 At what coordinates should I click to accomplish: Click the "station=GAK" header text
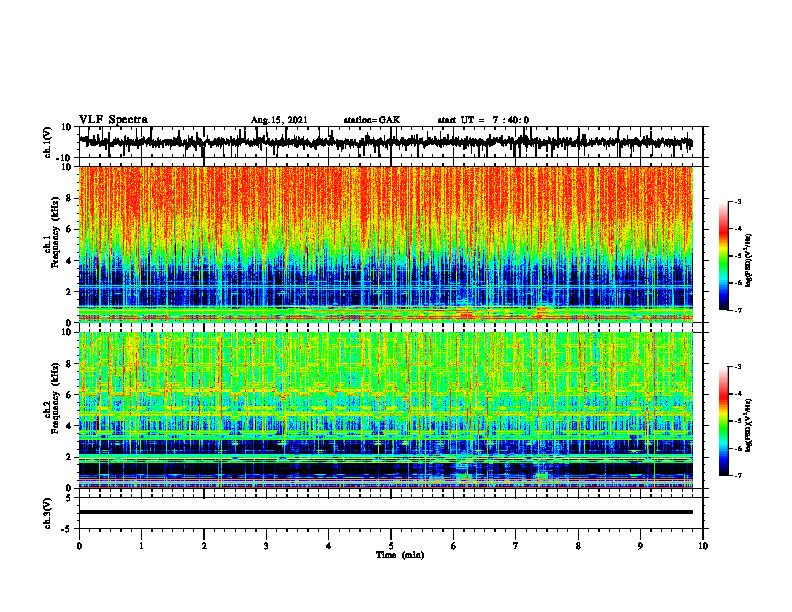pyautogui.click(x=372, y=120)
